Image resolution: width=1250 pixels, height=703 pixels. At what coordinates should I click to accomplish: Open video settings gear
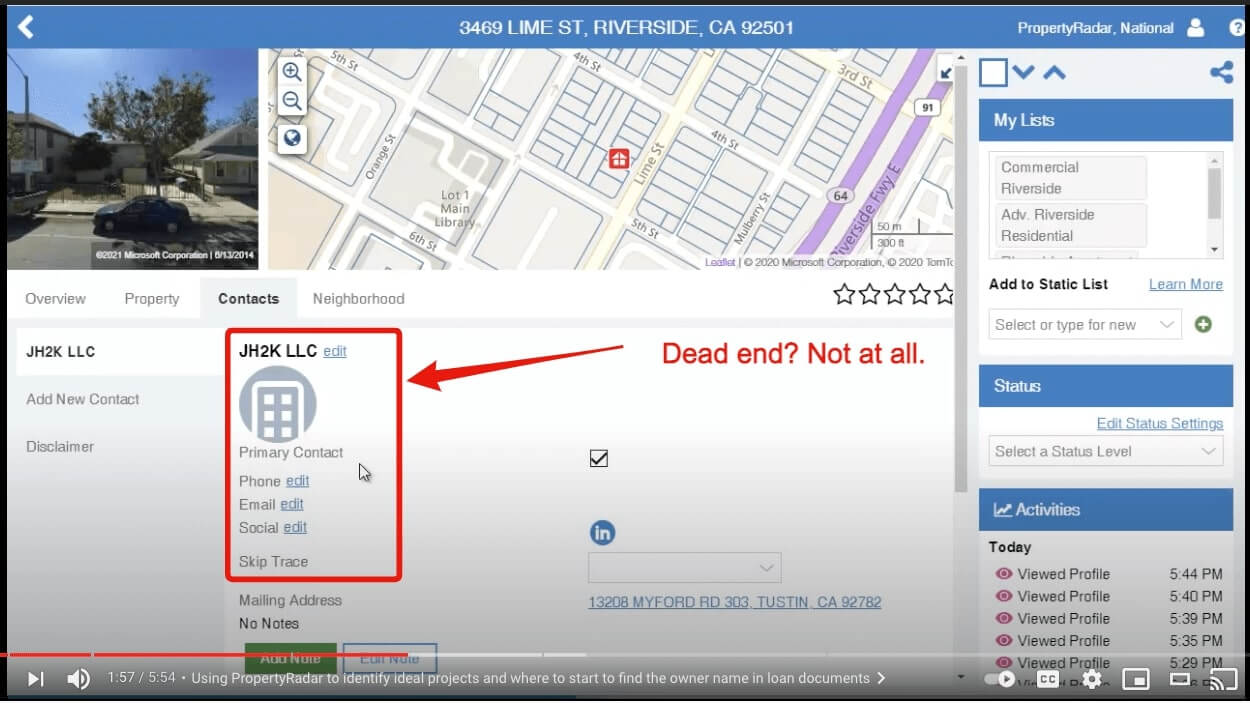[1092, 679]
